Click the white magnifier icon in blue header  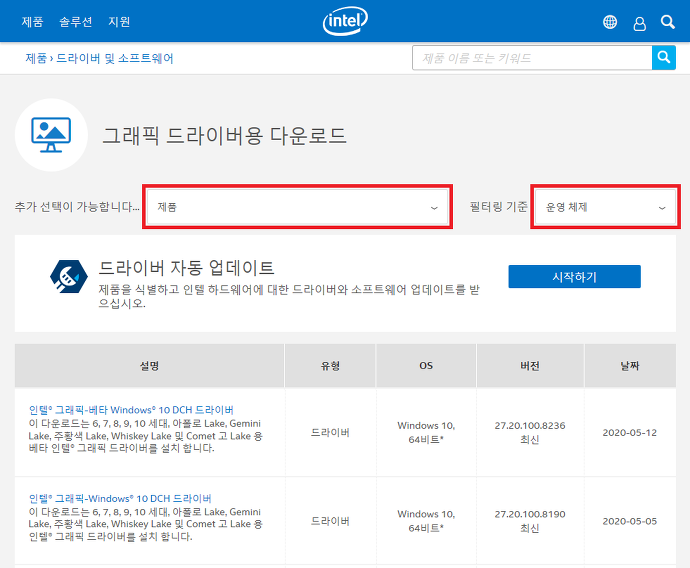668,22
